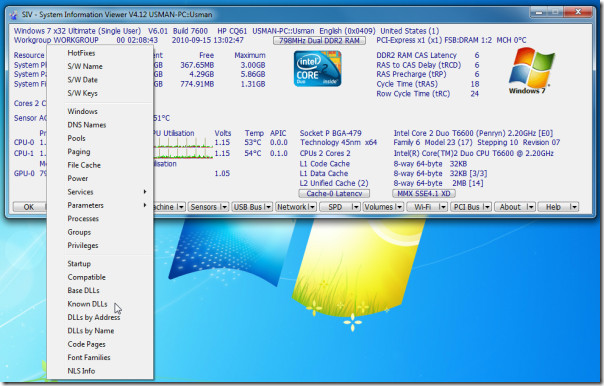This screenshot has height=386, width=604.
Task: Click the Volumes button
Action: [379, 207]
